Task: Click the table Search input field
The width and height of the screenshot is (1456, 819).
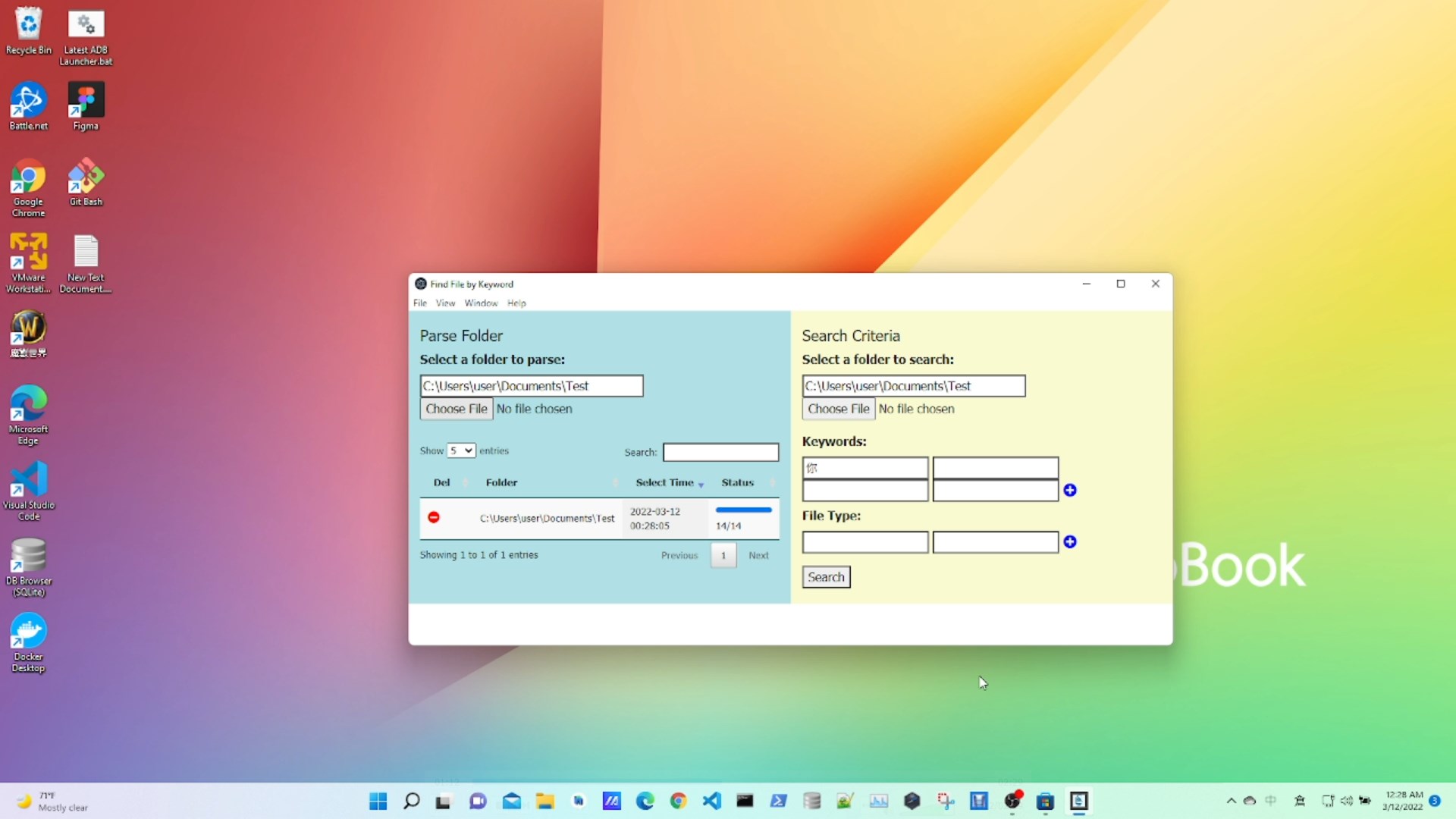Action: 720,453
